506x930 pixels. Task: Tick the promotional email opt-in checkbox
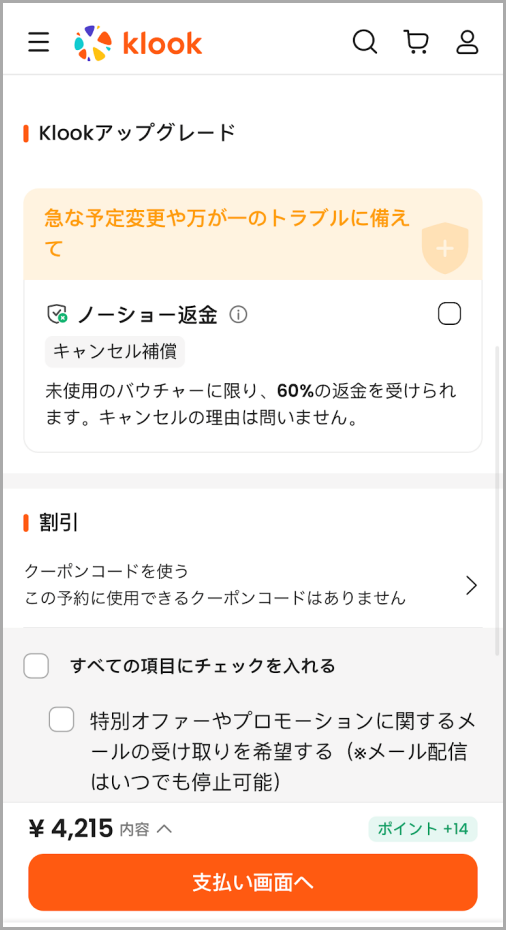(x=62, y=720)
